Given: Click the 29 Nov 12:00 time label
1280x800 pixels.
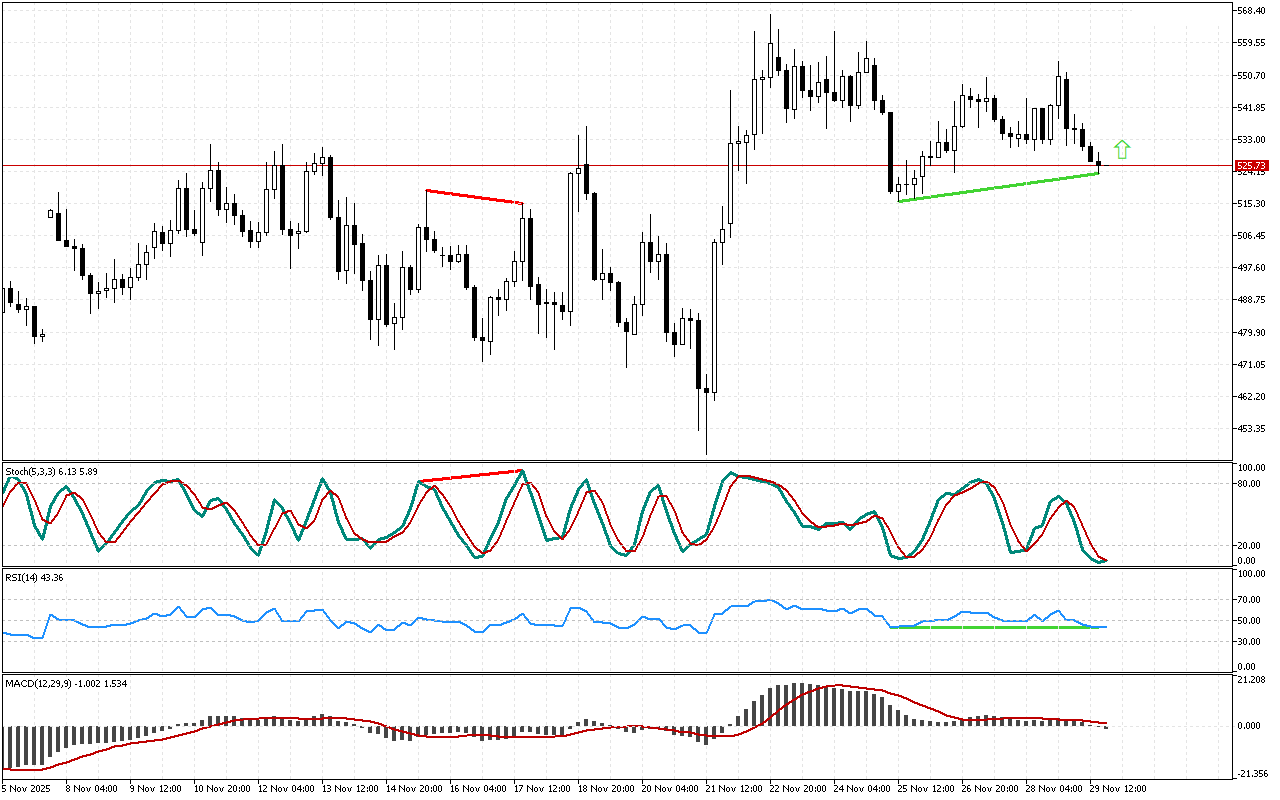Looking at the screenshot, I should click(x=1120, y=788).
